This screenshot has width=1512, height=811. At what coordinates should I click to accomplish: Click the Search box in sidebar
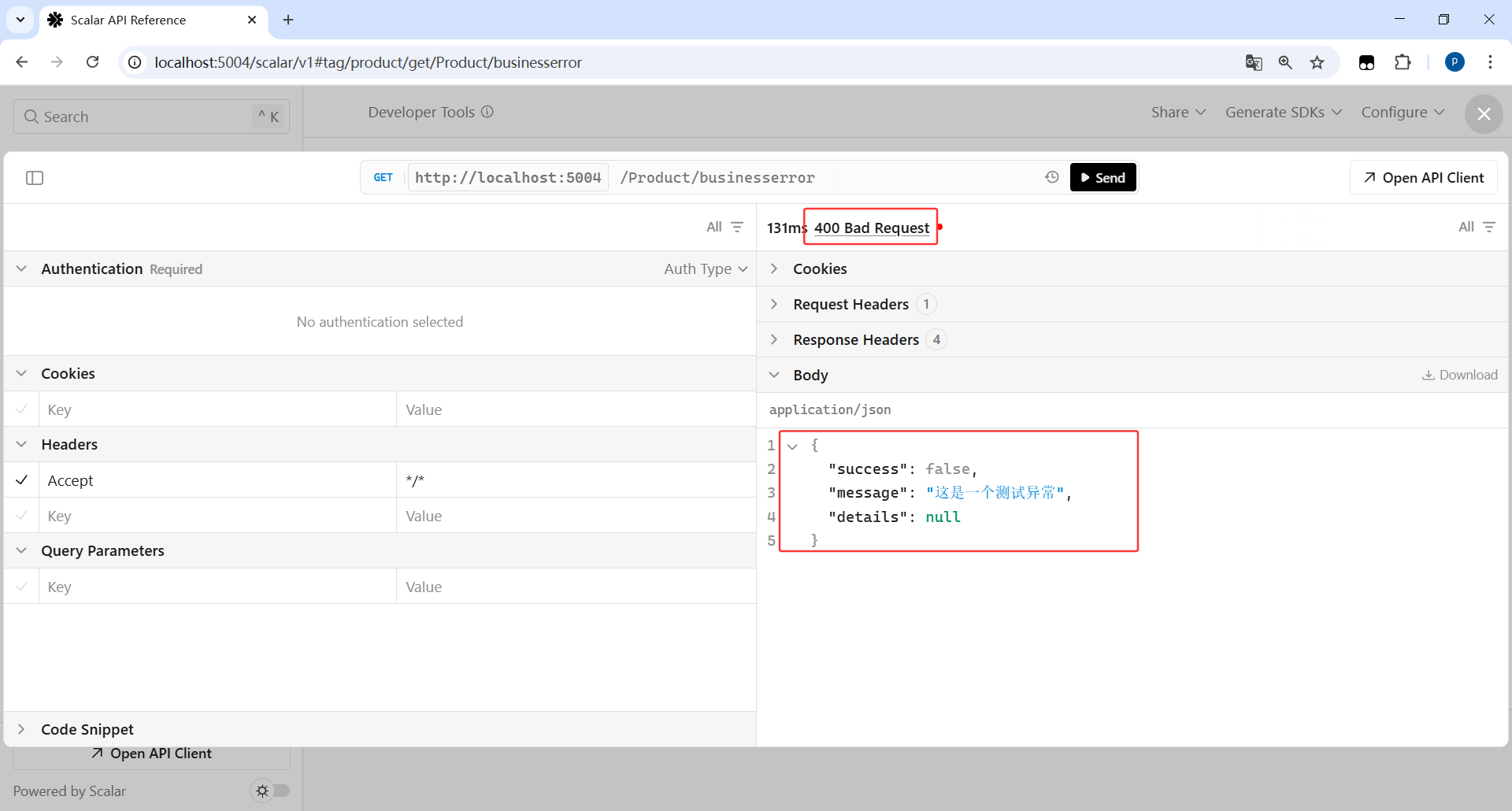[151, 117]
